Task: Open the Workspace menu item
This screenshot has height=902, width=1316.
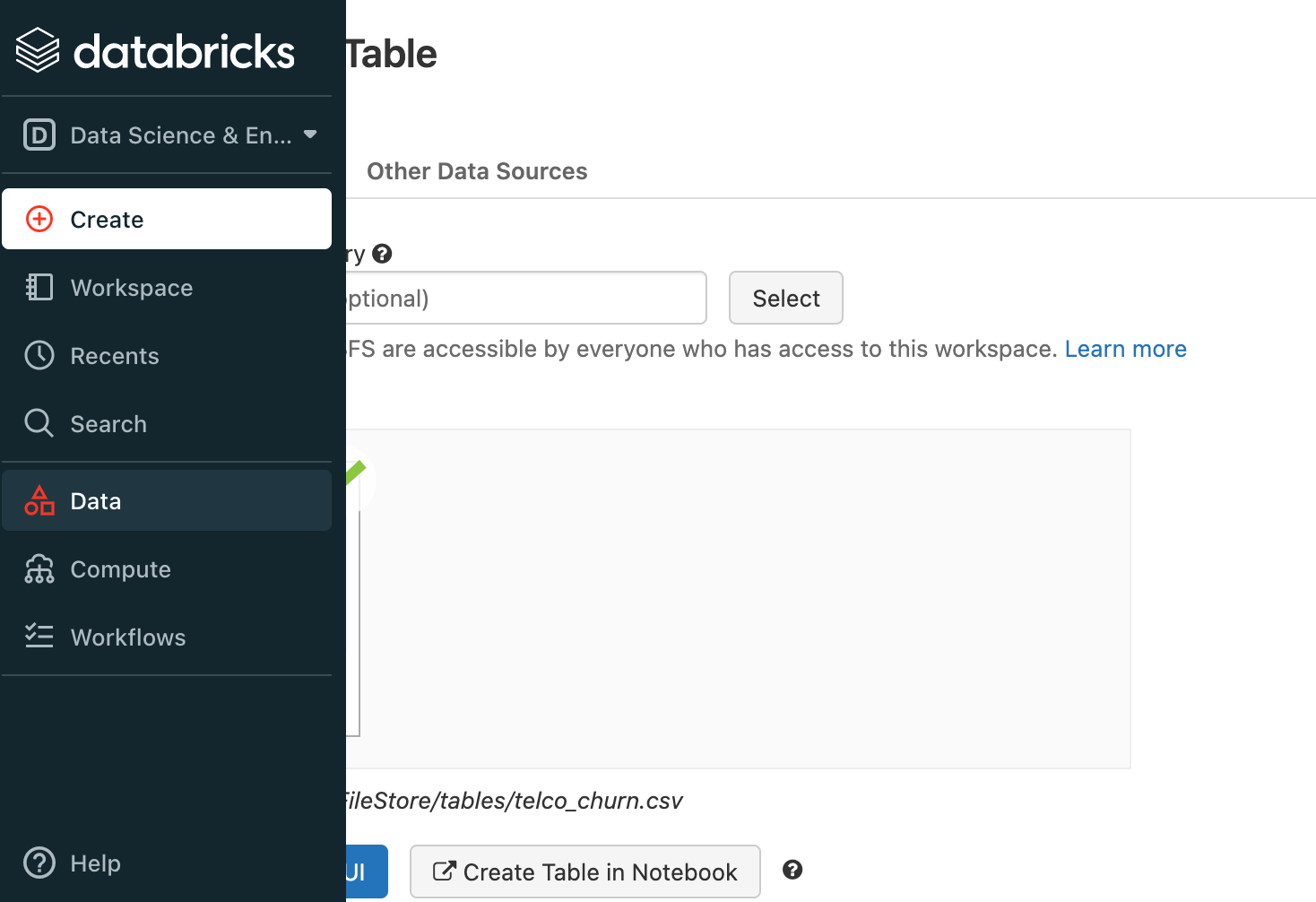Action: [x=132, y=288]
